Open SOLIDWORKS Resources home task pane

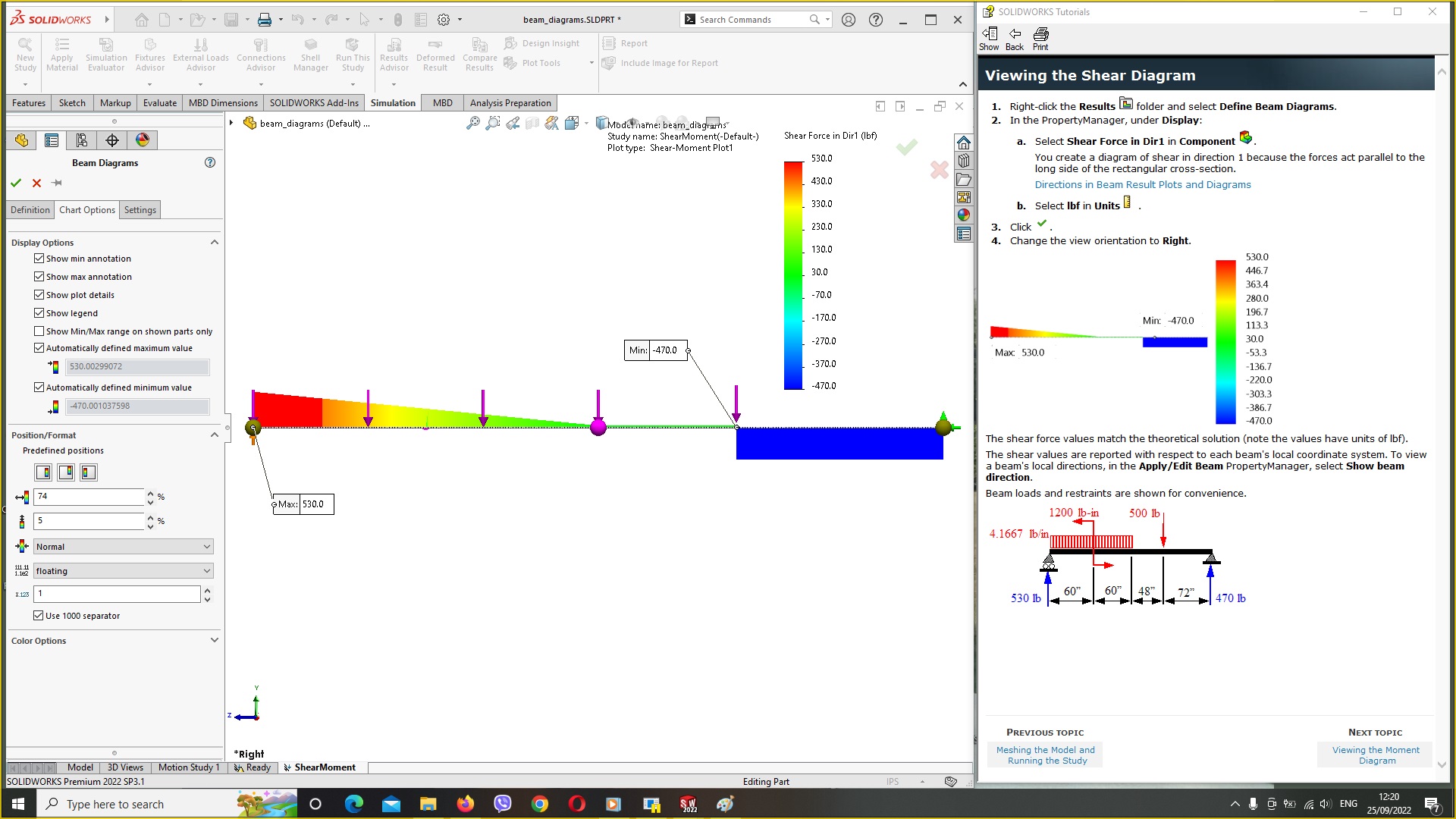963,143
